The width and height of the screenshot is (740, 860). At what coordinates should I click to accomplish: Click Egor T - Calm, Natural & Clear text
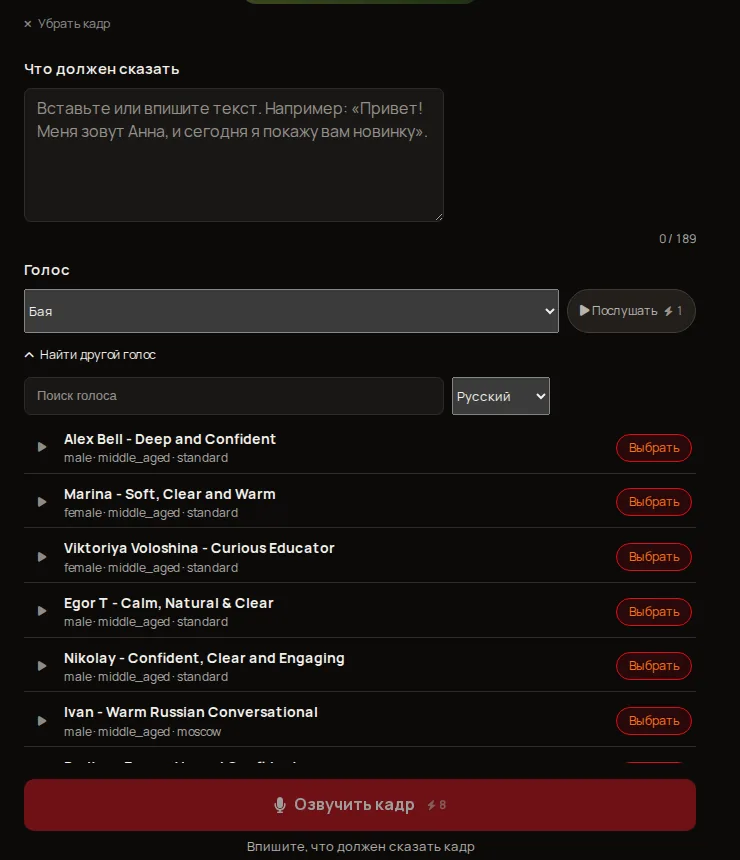[x=168, y=603]
